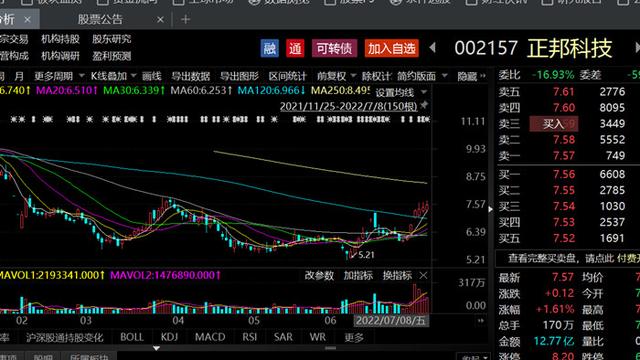Click 换指标 to change indicator
Screen dimensions: 640x360
[397, 276]
